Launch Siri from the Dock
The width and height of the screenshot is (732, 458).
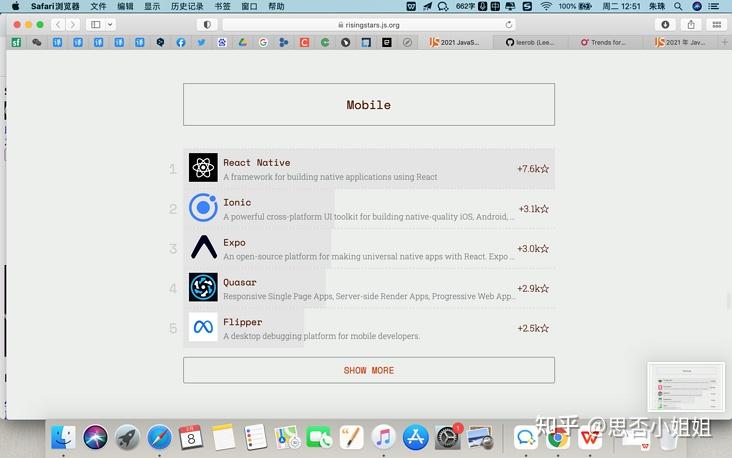pyautogui.click(x=95, y=437)
